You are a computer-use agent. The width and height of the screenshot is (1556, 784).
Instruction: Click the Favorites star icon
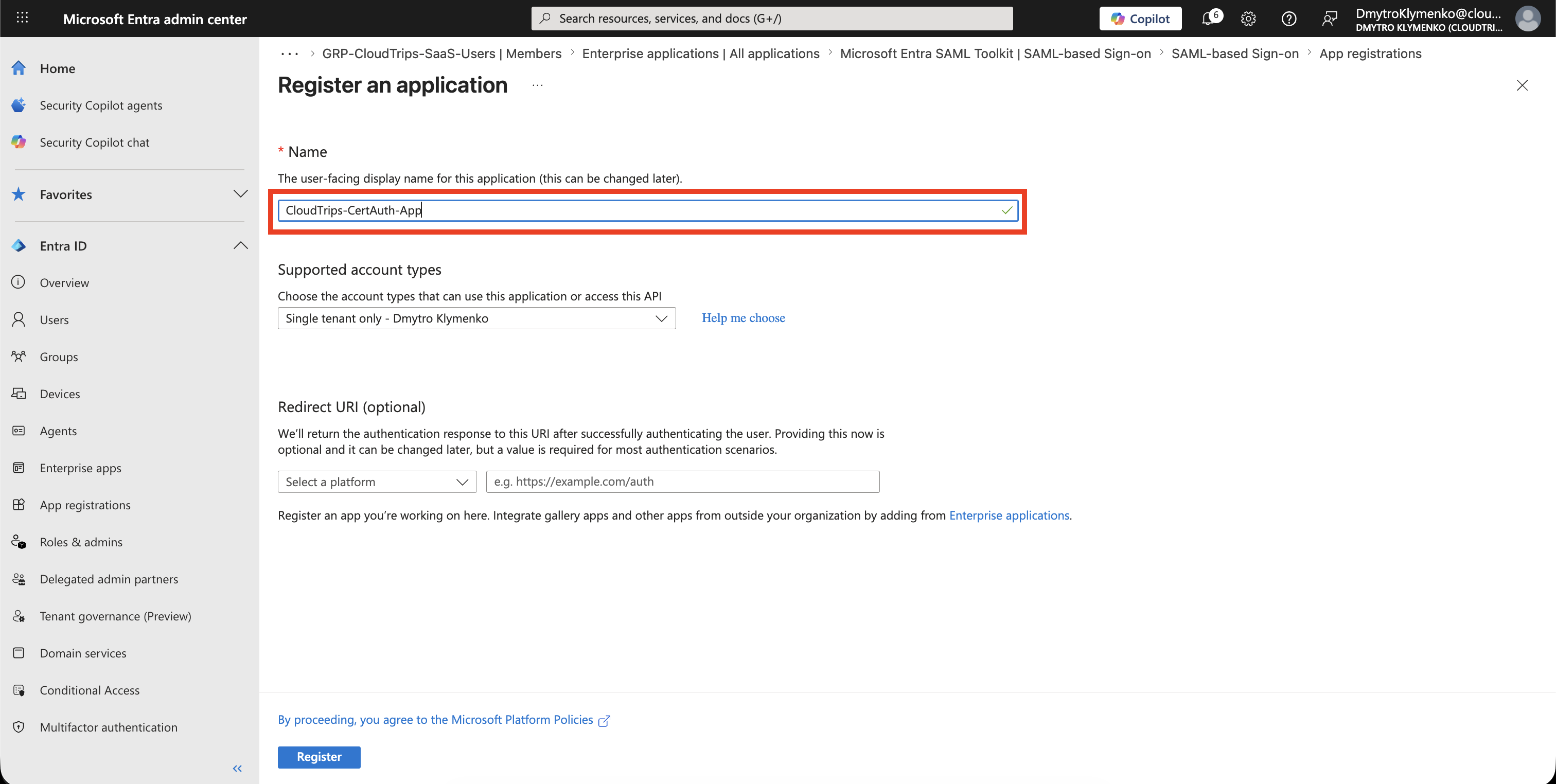19,194
